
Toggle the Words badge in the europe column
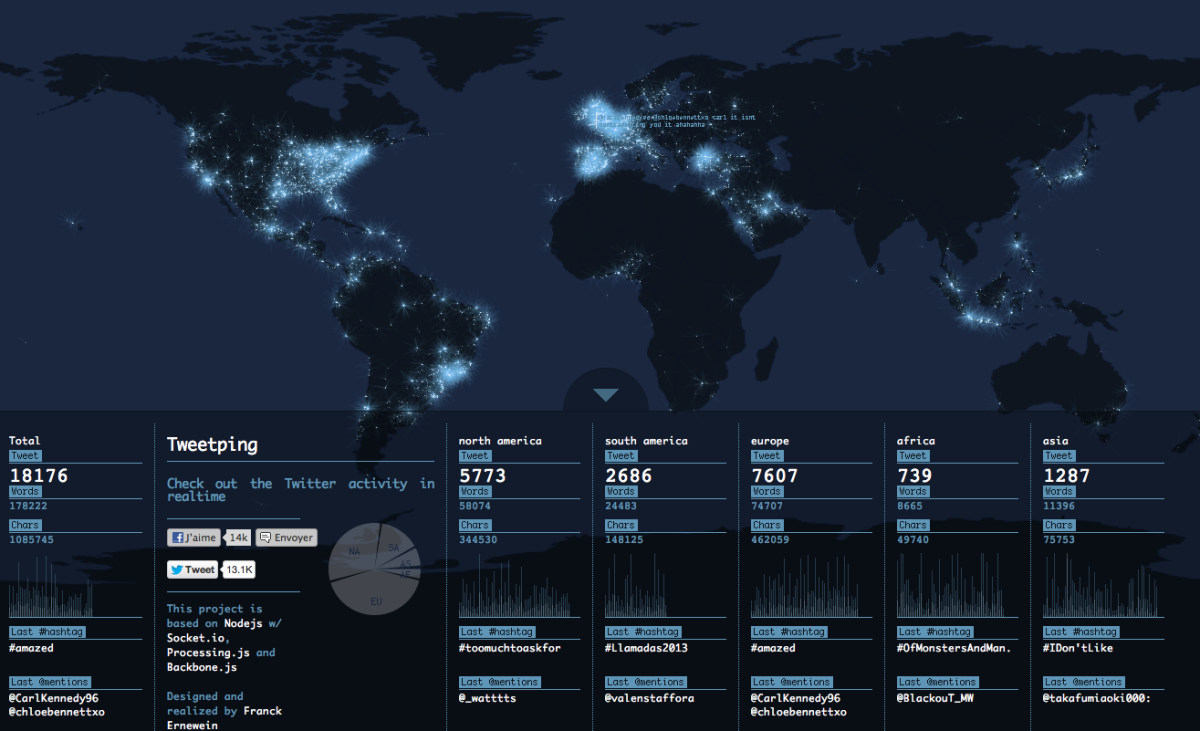pos(766,491)
